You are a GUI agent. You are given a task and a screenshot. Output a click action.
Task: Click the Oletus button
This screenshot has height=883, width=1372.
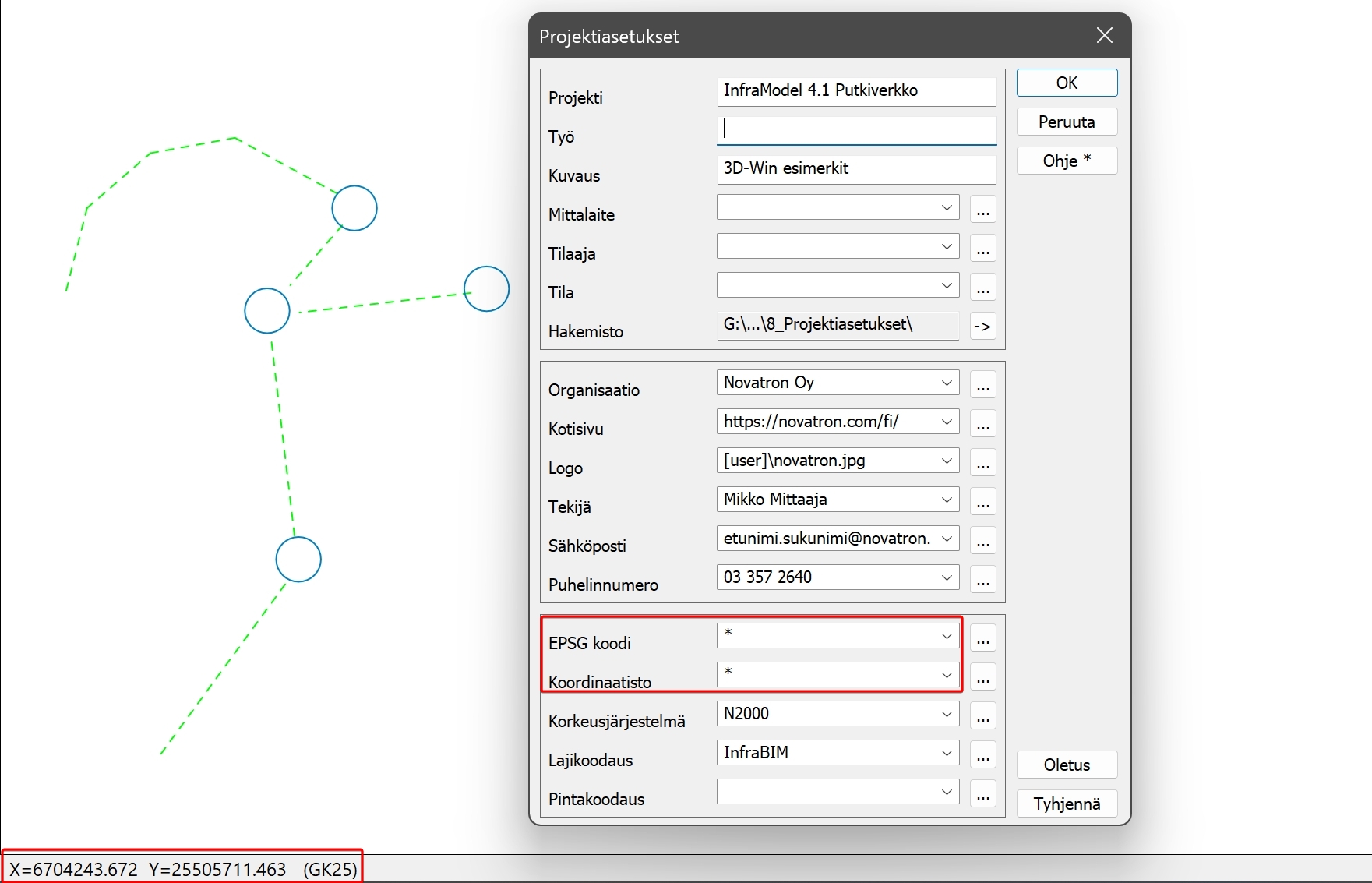pos(1067,765)
